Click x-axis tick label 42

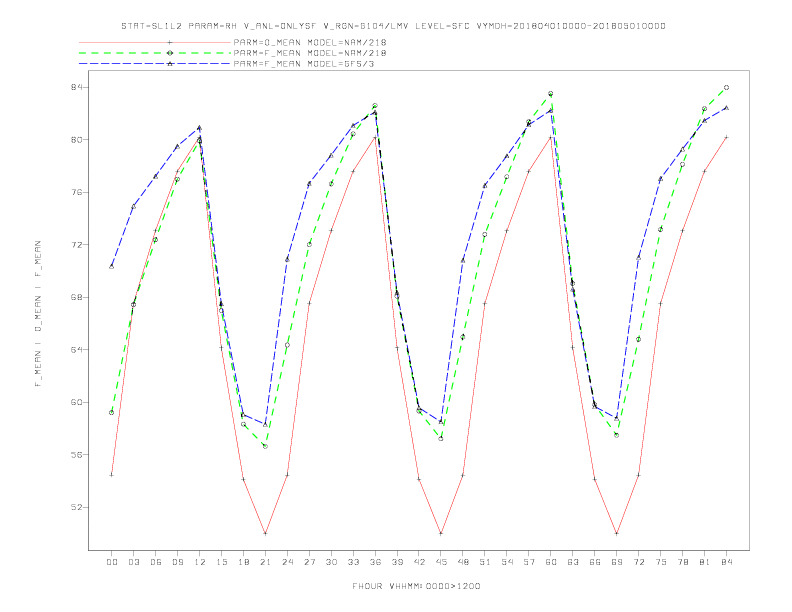(419, 562)
